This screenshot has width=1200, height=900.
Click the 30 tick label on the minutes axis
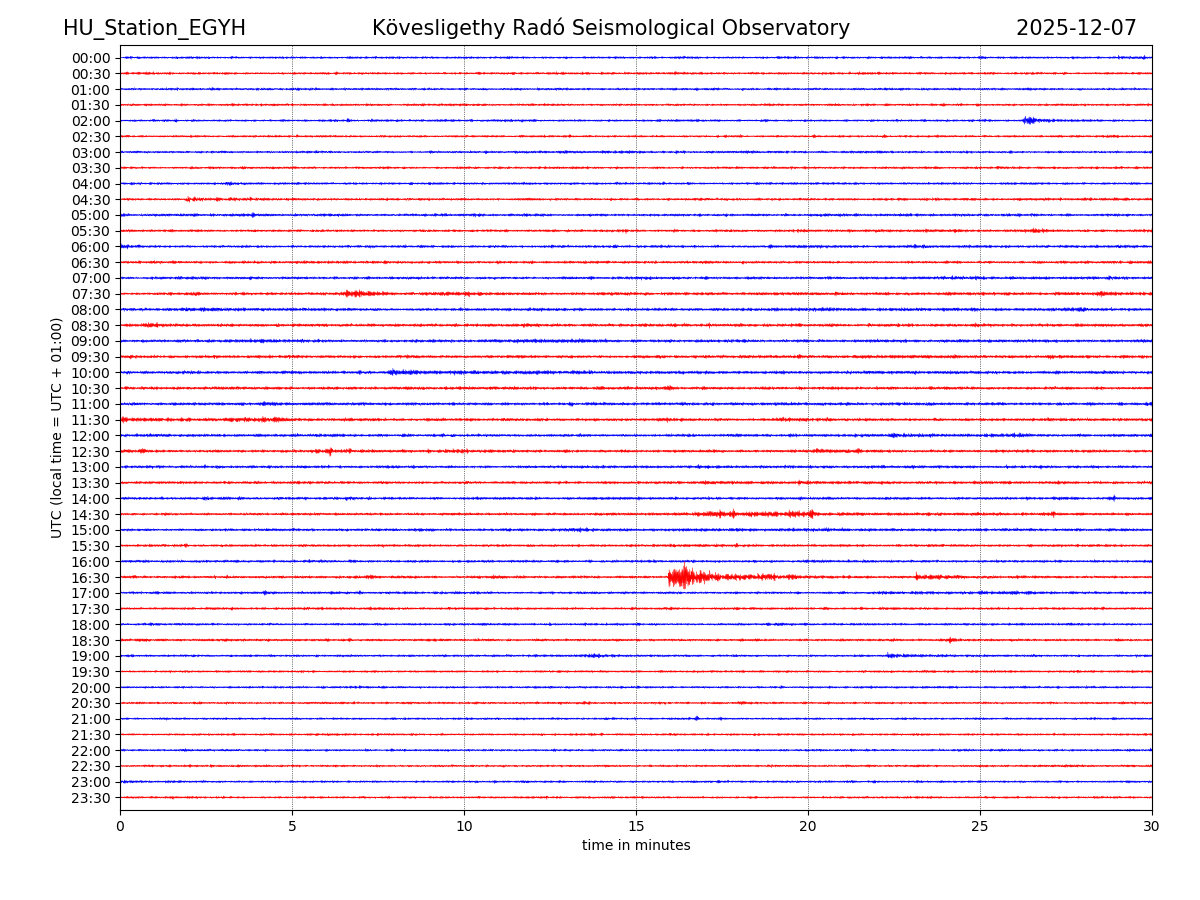(1151, 826)
